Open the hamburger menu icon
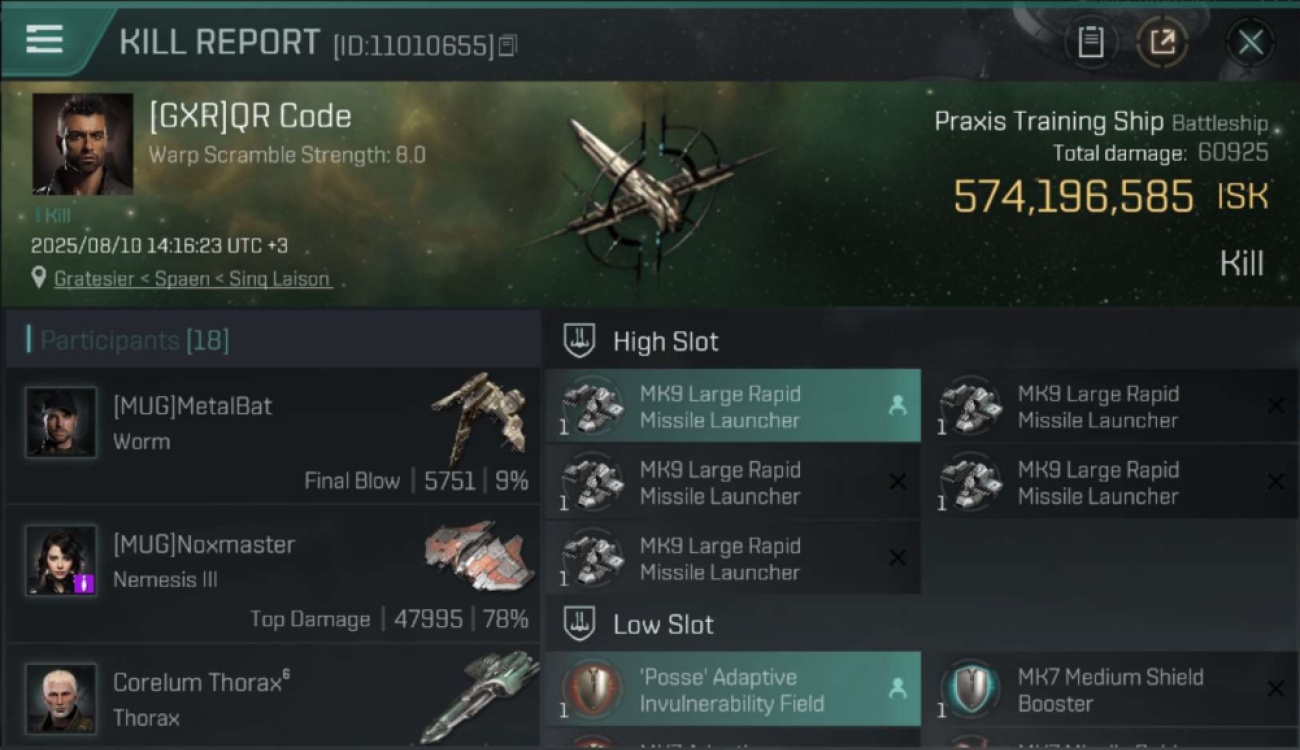The height and width of the screenshot is (750, 1300). click(x=44, y=40)
